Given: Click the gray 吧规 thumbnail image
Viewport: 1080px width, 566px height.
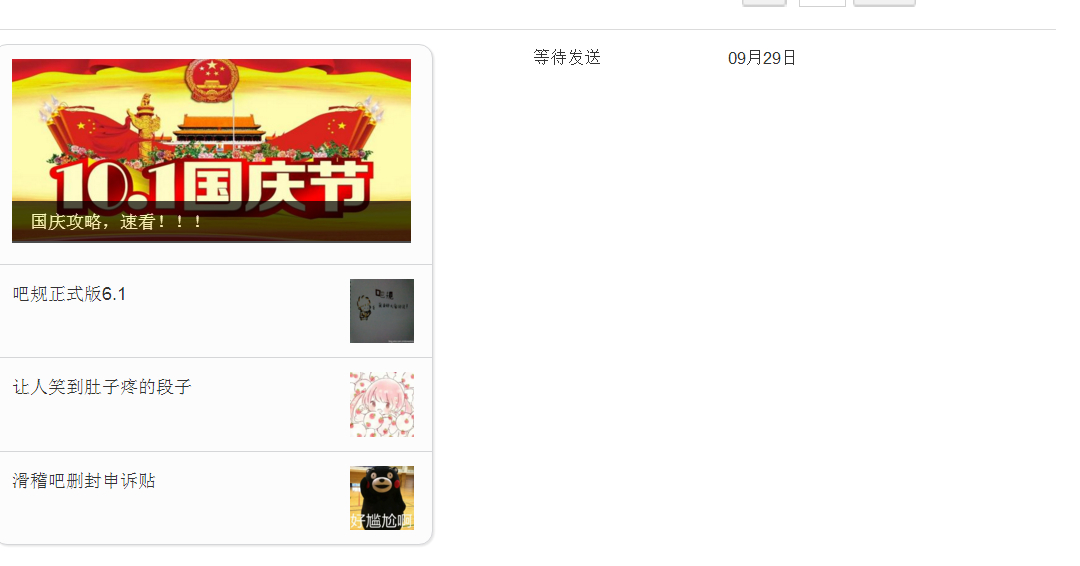Looking at the screenshot, I should [382, 311].
